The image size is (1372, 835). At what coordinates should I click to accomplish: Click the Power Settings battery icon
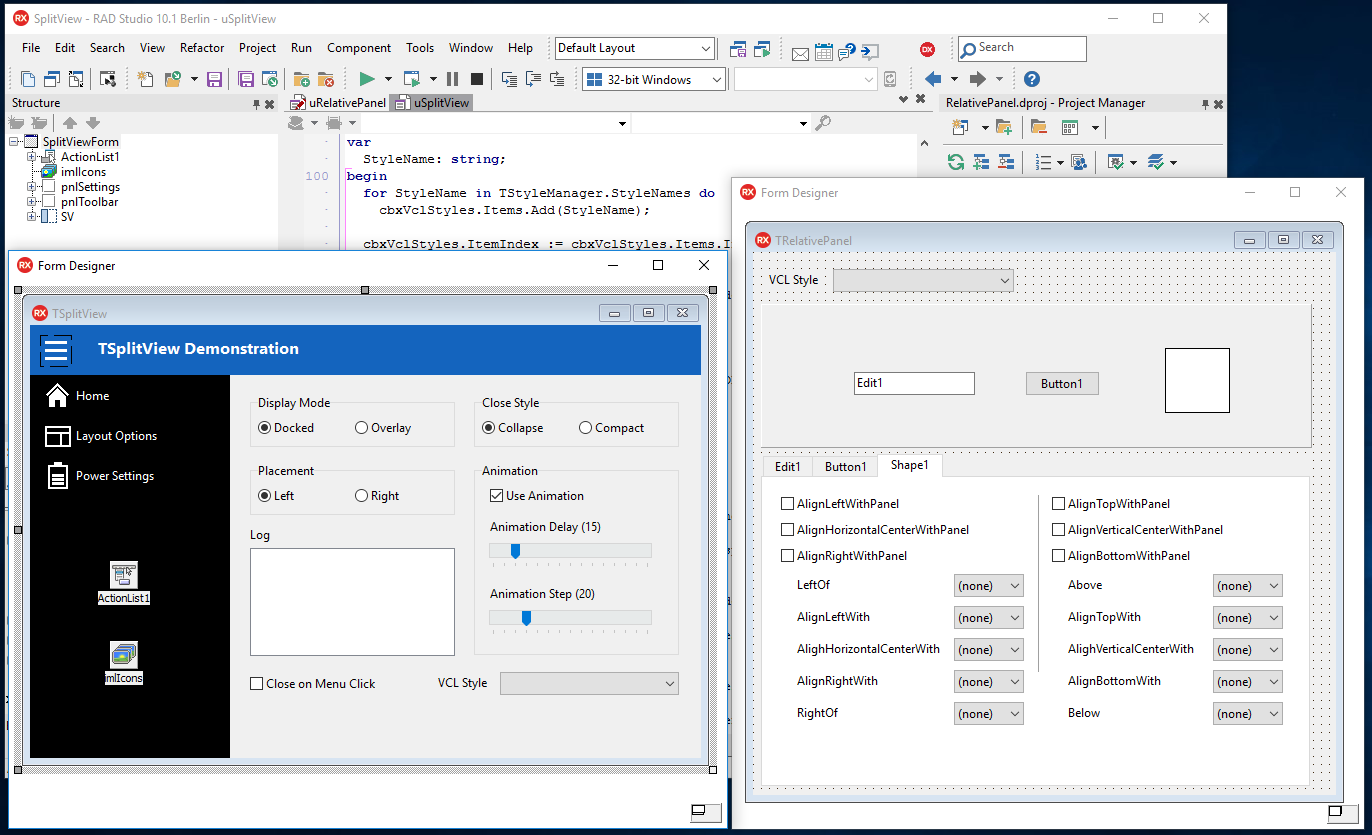pos(57,476)
